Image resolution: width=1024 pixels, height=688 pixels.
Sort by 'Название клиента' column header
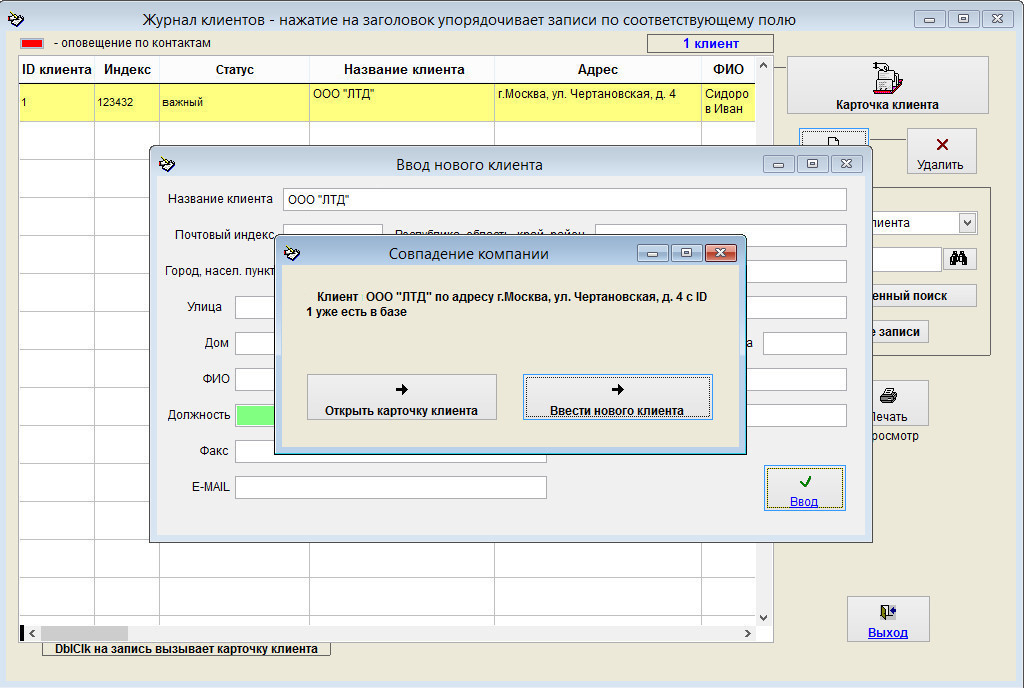(x=403, y=70)
